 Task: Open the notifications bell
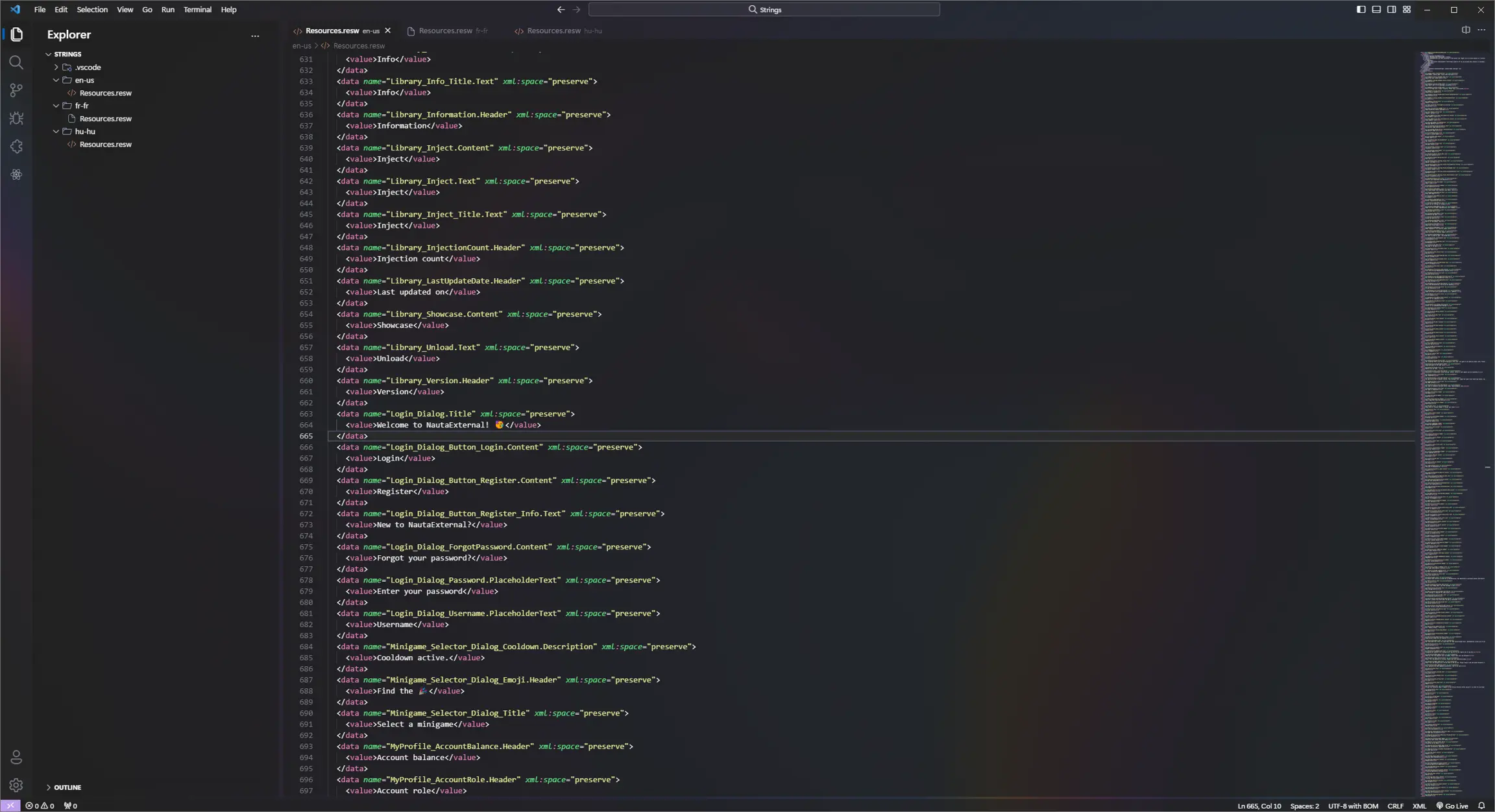tap(1482, 806)
